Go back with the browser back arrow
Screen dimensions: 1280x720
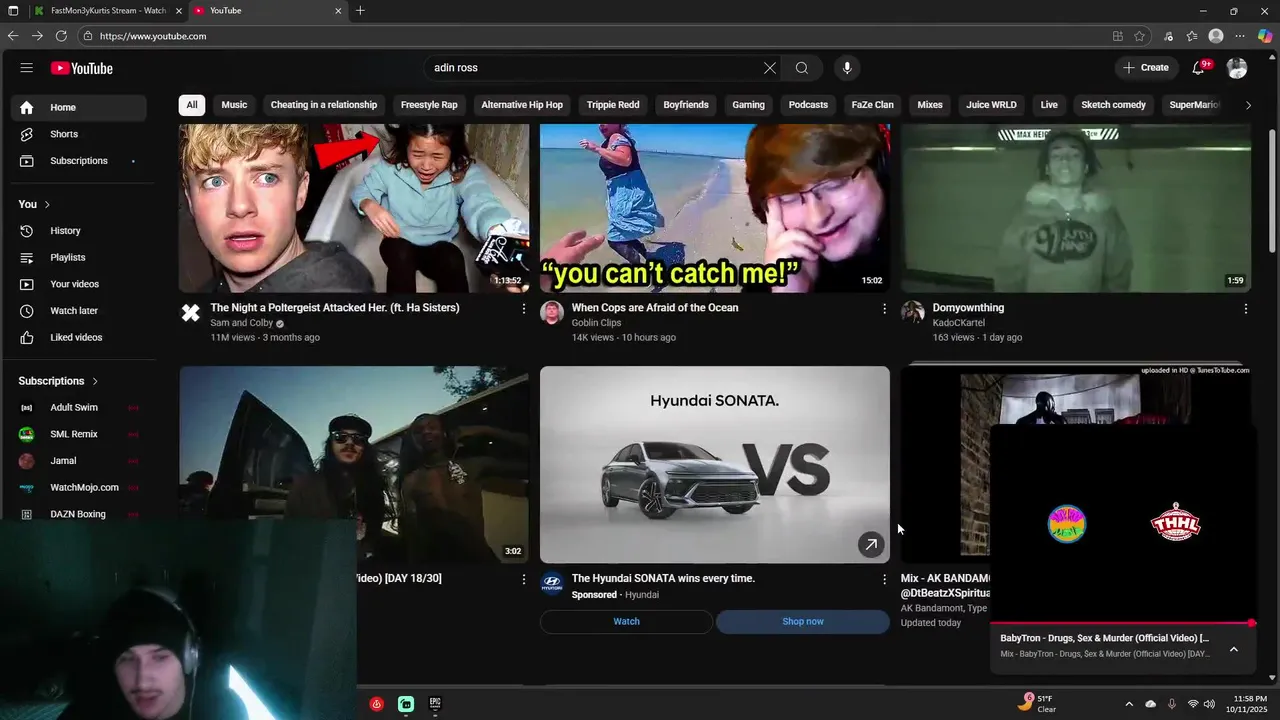[13, 36]
